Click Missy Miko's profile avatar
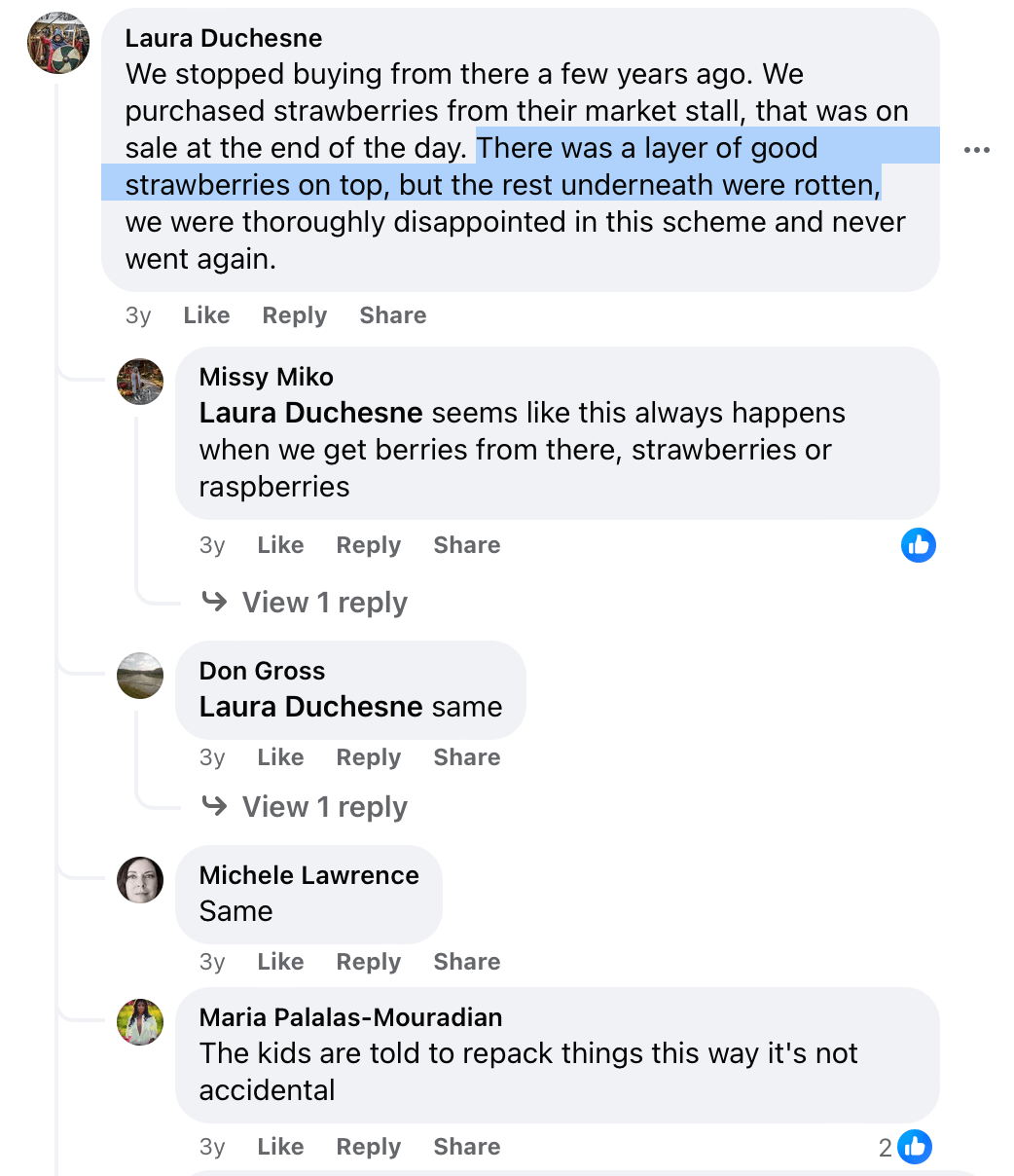1014x1176 pixels. [x=140, y=382]
